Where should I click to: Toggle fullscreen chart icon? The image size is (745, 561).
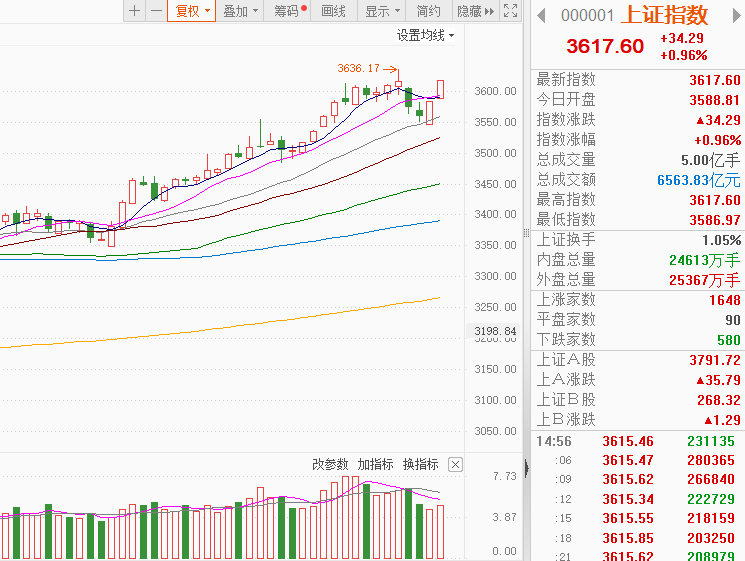tap(510, 10)
